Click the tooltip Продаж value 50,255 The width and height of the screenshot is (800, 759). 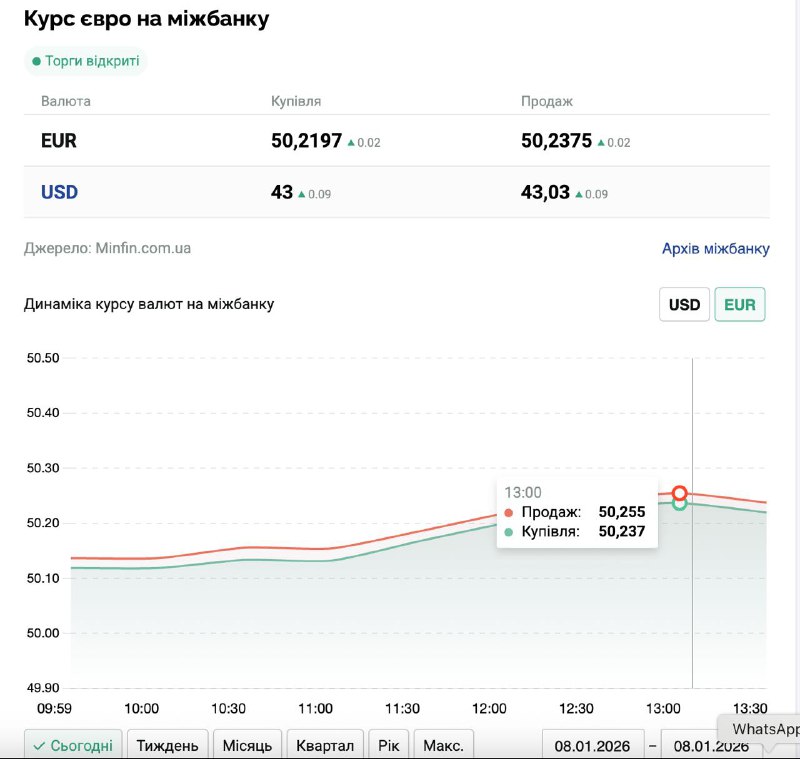(x=622, y=512)
